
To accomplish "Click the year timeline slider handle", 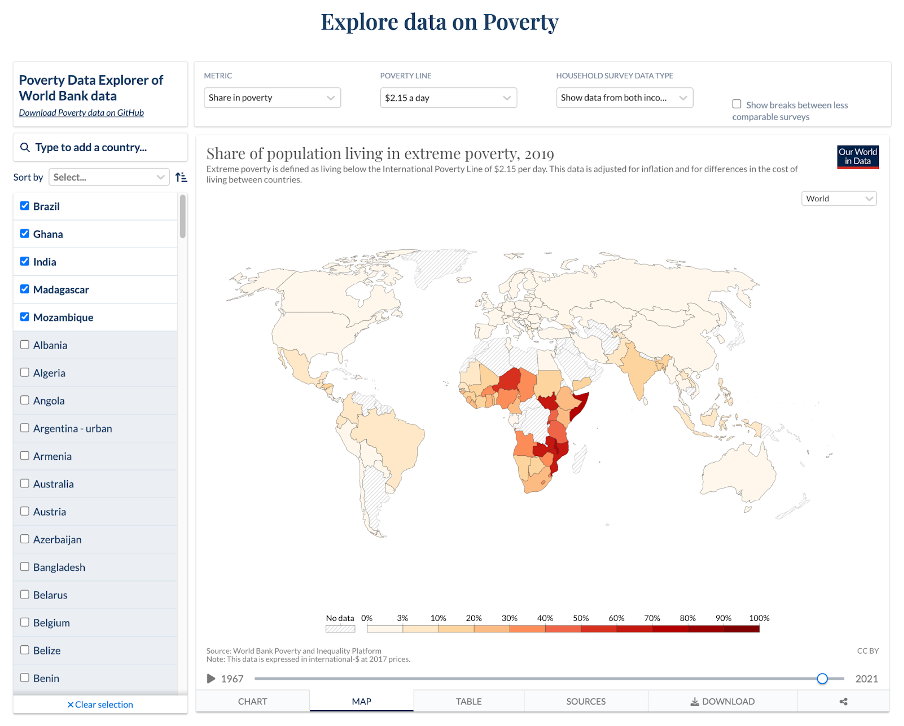I will tap(822, 678).
